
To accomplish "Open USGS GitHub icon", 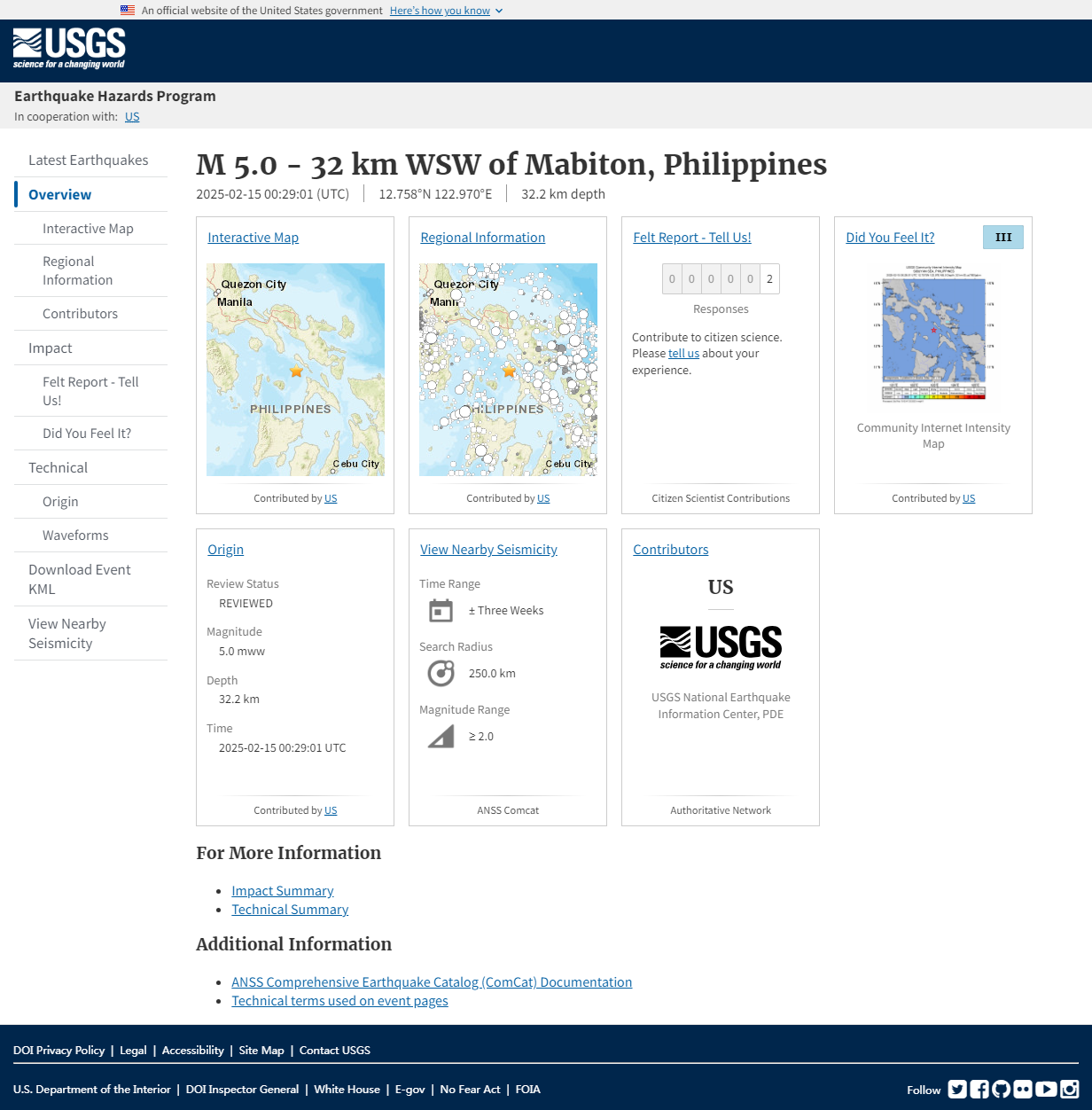I will pos(1002,1090).
